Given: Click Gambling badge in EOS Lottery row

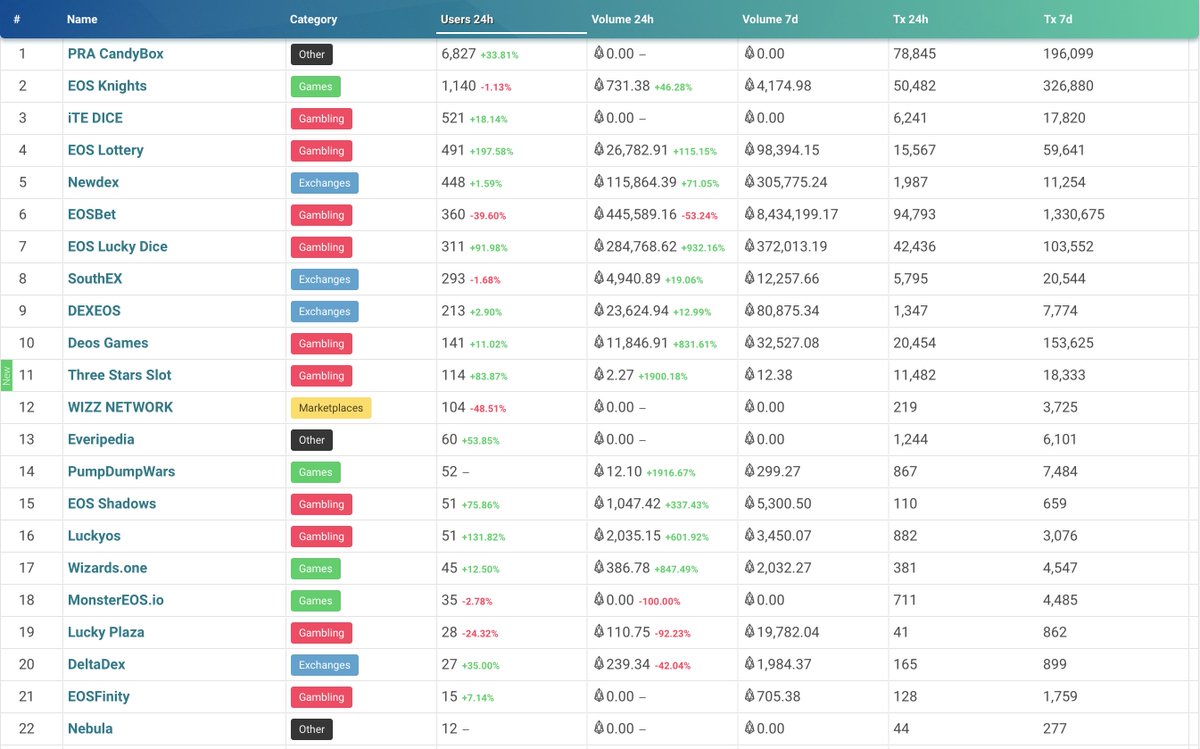Looking at the screenshot, I should tap(321, 151).
